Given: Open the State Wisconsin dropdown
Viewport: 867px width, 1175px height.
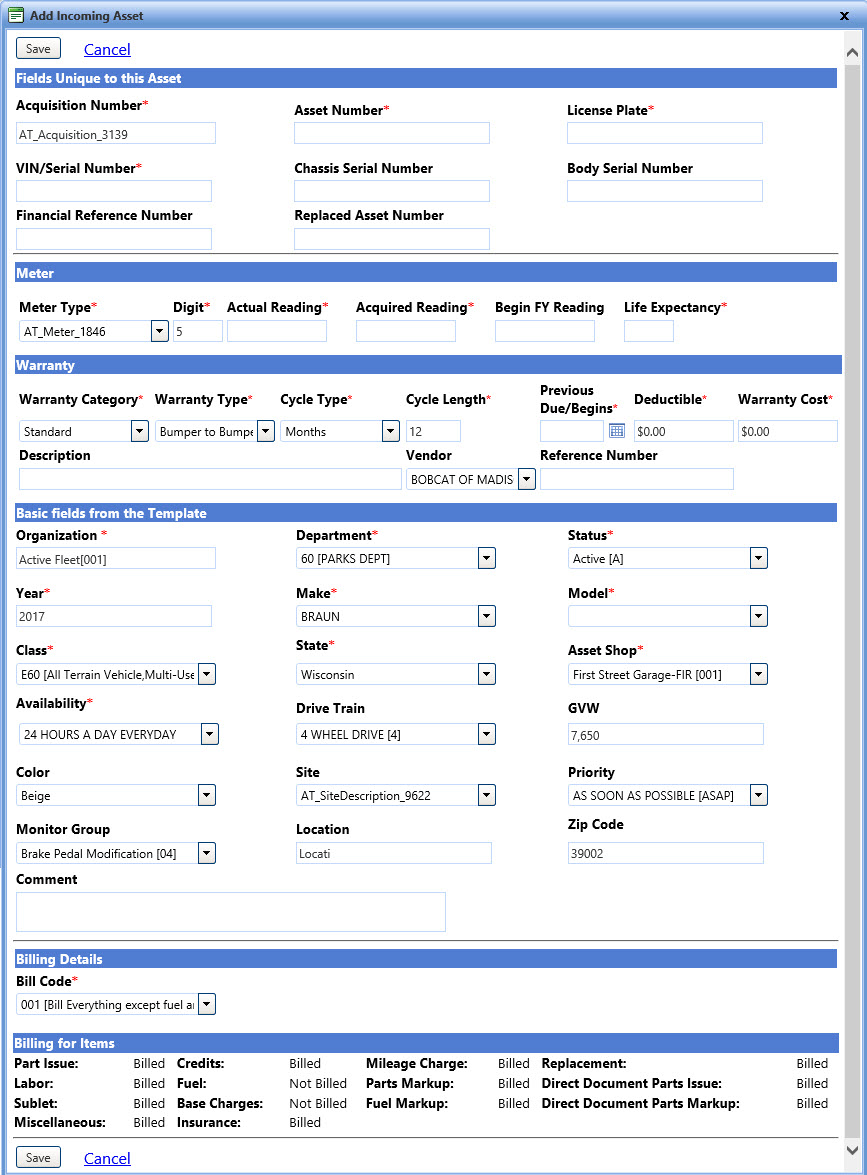Looking at the screenshot, I should pyautogui.click(x=487, y=674).
